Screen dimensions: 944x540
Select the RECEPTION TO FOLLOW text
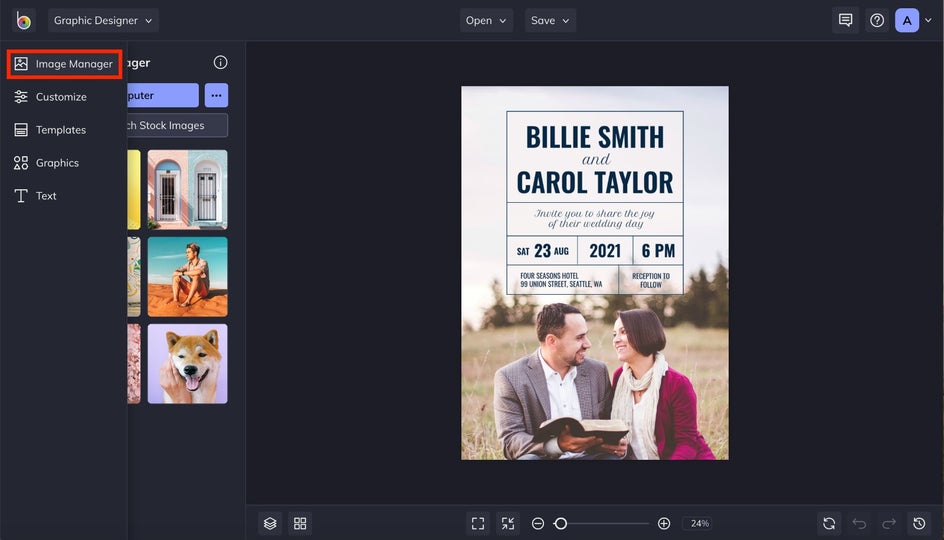[651, 281]
